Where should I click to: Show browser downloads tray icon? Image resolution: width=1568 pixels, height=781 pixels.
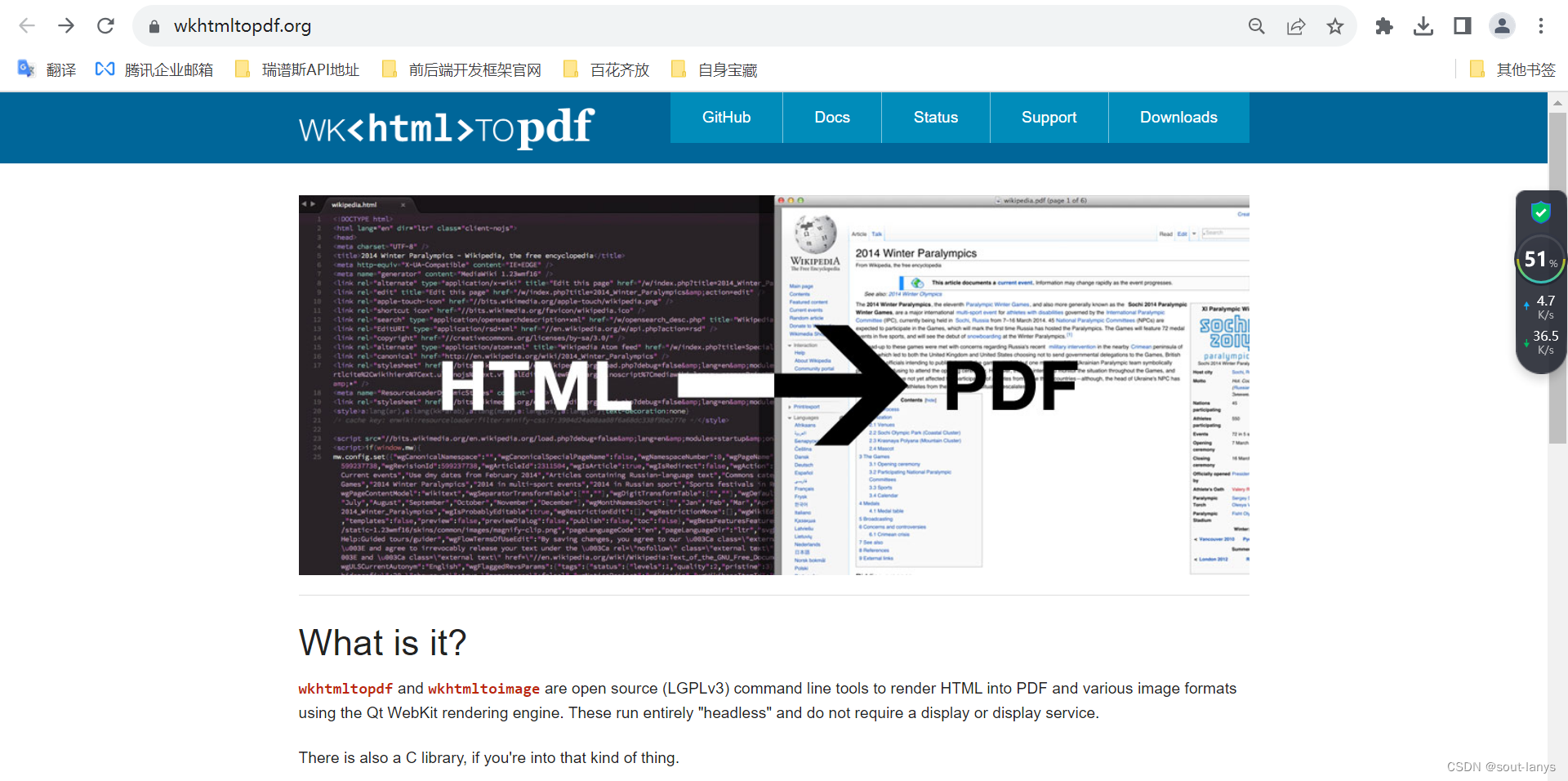coord(1423,26)
